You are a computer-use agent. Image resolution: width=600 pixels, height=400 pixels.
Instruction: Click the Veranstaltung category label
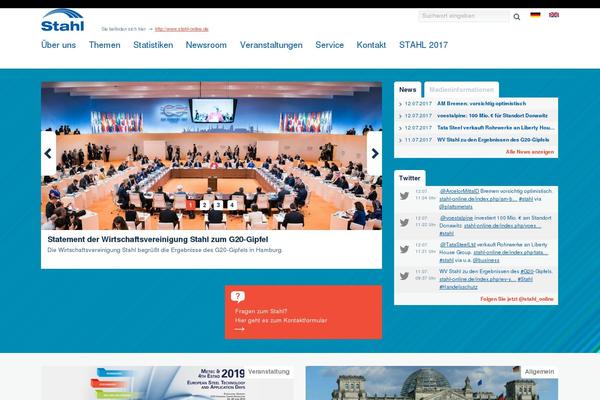(269, 372)
